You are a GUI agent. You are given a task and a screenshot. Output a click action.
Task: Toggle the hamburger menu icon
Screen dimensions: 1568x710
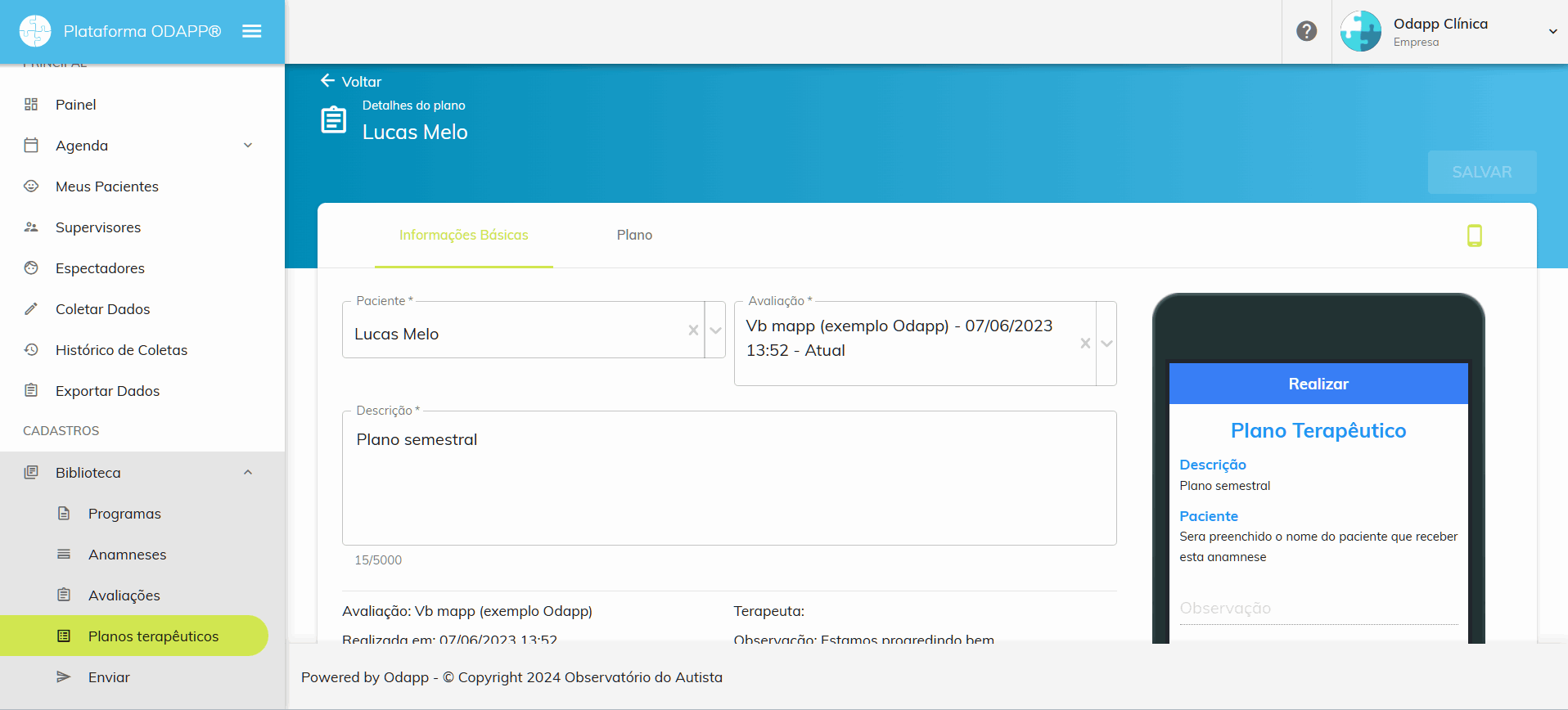coord(252,31)
